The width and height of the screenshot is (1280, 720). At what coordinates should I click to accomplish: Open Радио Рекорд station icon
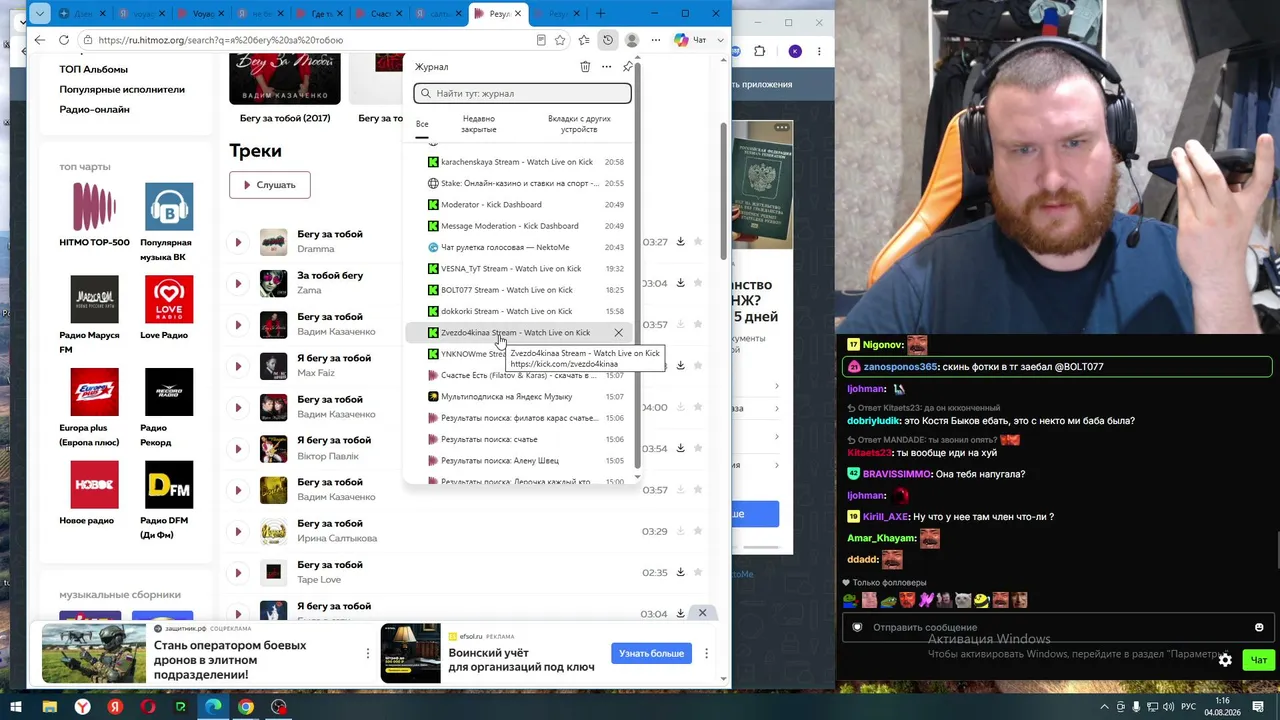point(169,392)
